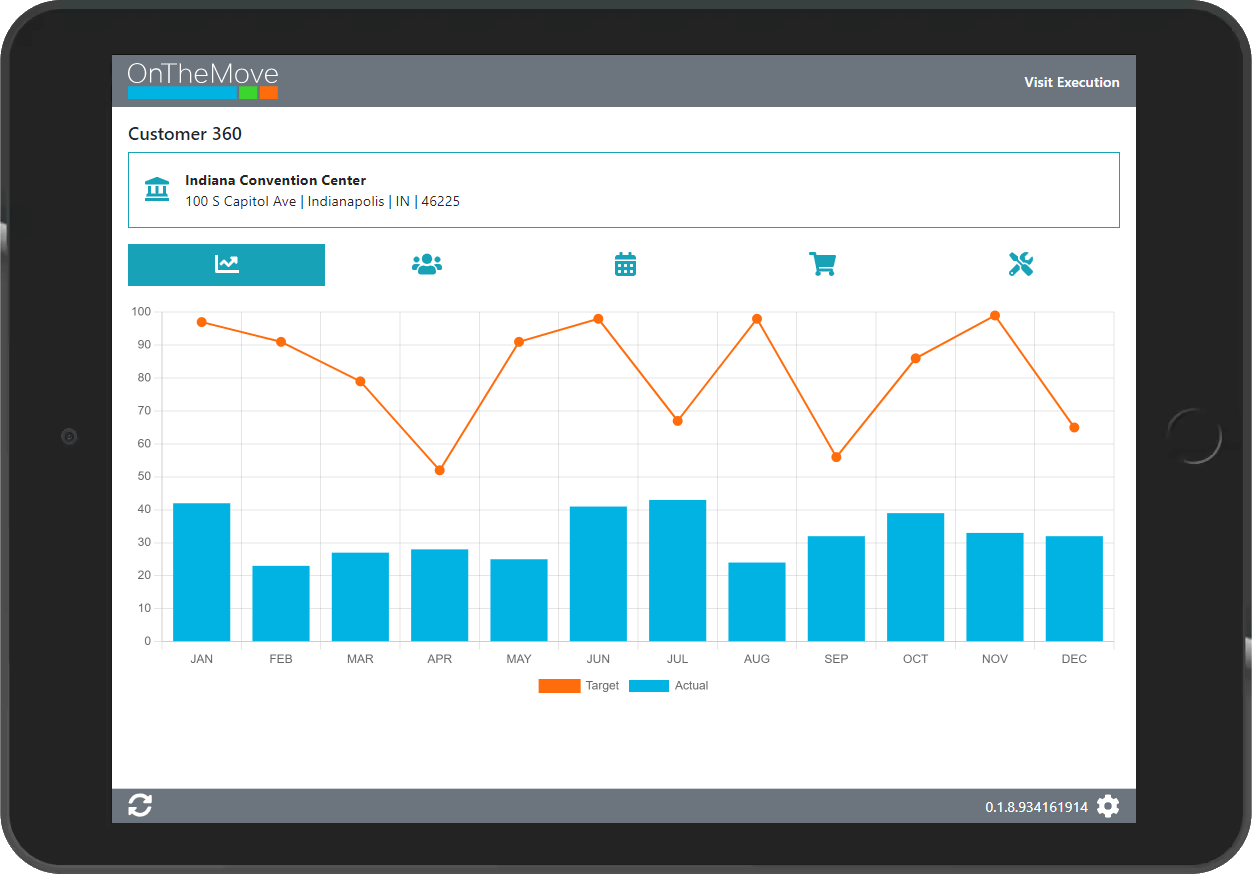Click the OnTheMove logo
Image resolution: width=1252 pixels, height=874 pixels.
coord(203,81)
